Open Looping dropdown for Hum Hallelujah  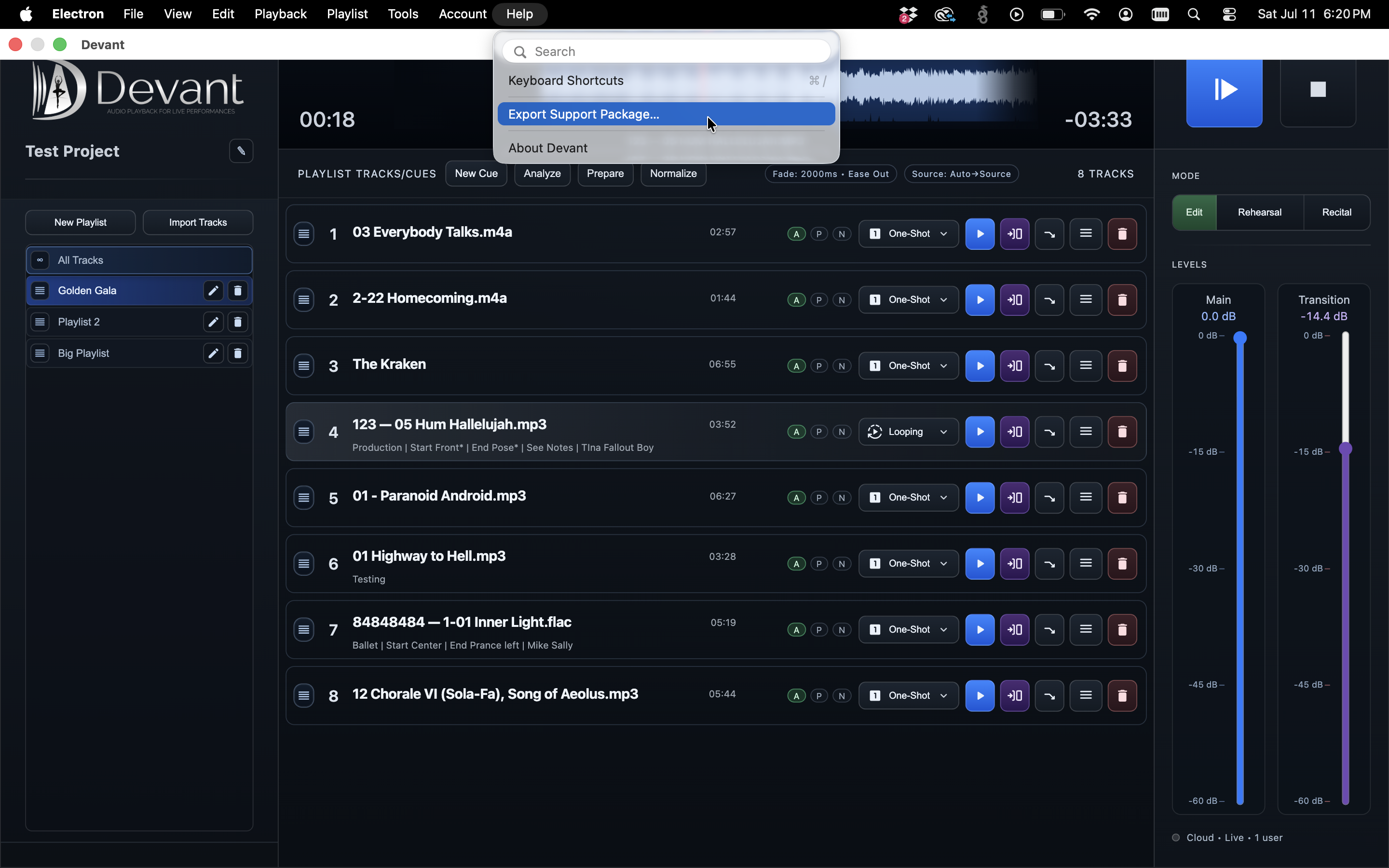pyautogui.click(x=908, y=432)
